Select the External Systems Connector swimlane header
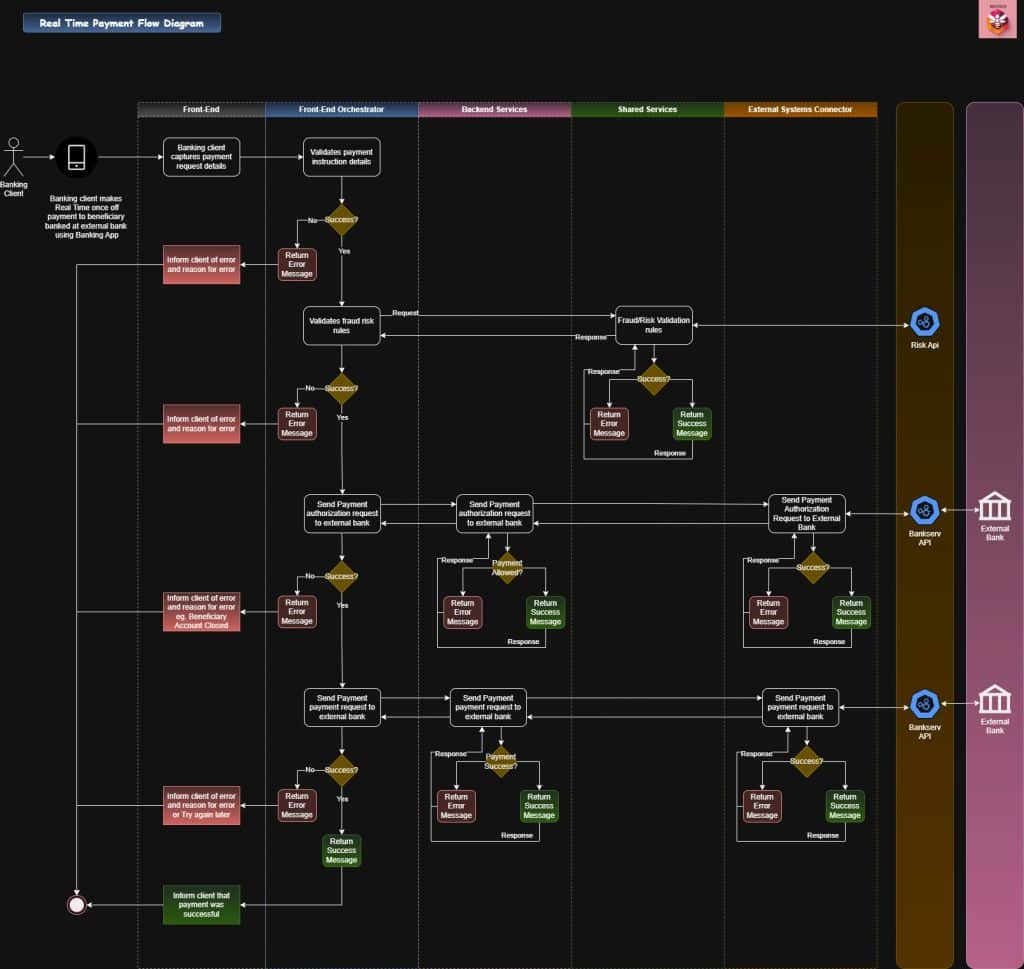This screenshot has height=969, width=1024. click(800, 110)
